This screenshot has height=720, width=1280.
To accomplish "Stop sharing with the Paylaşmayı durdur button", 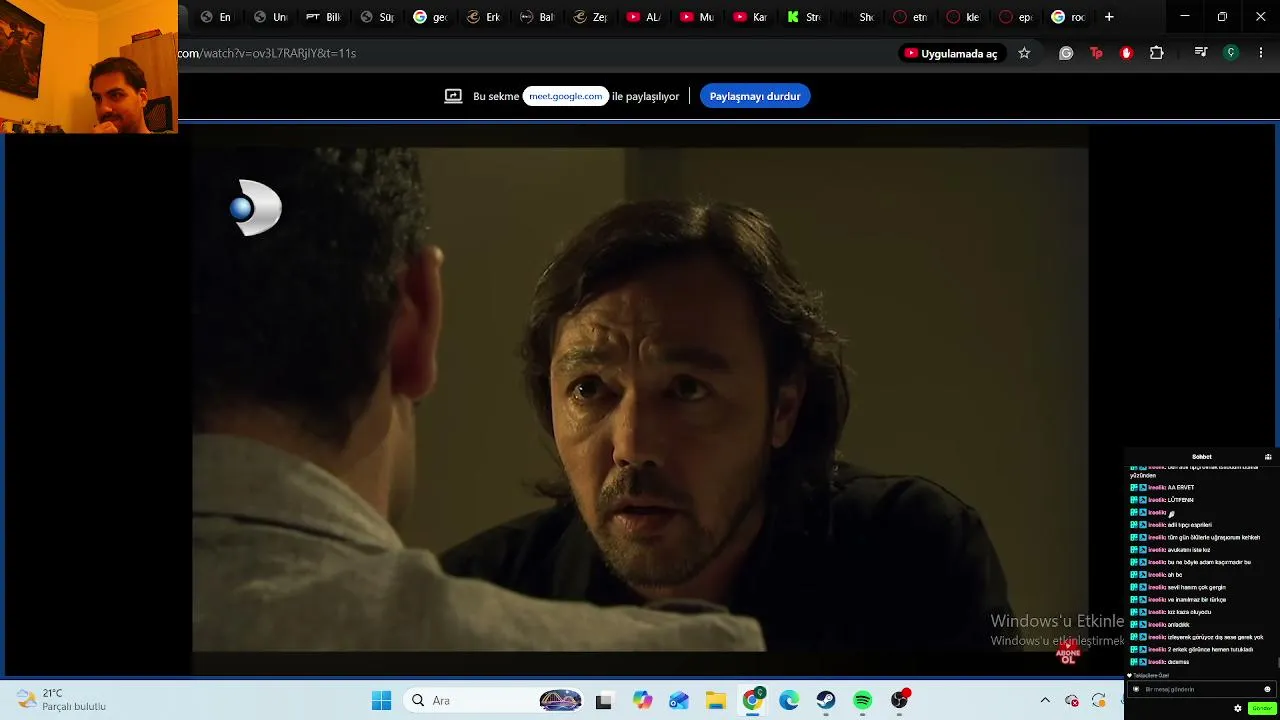I will pos(755,96).
